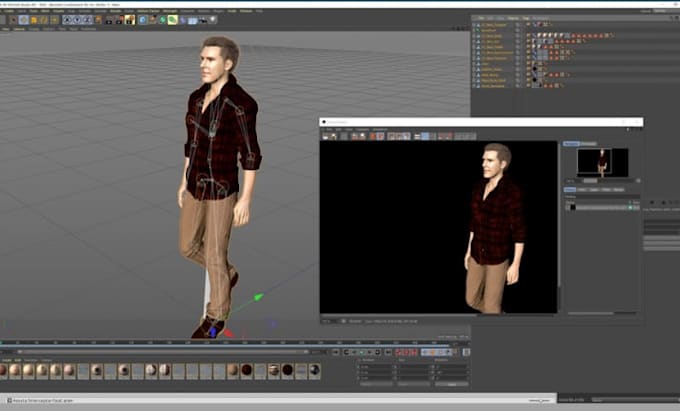Toggle the Z axis lock button
680x411 pixels.
pos(87,20)
